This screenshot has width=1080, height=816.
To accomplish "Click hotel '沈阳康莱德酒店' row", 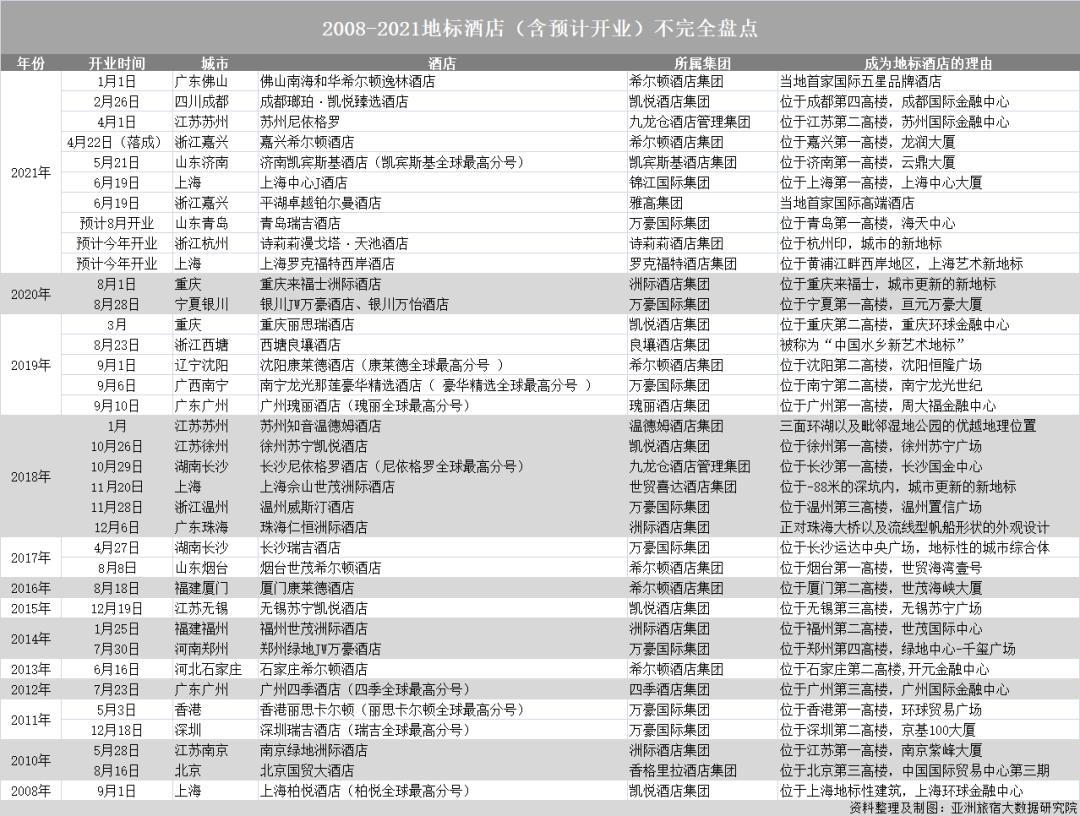I will coord(382,365).
